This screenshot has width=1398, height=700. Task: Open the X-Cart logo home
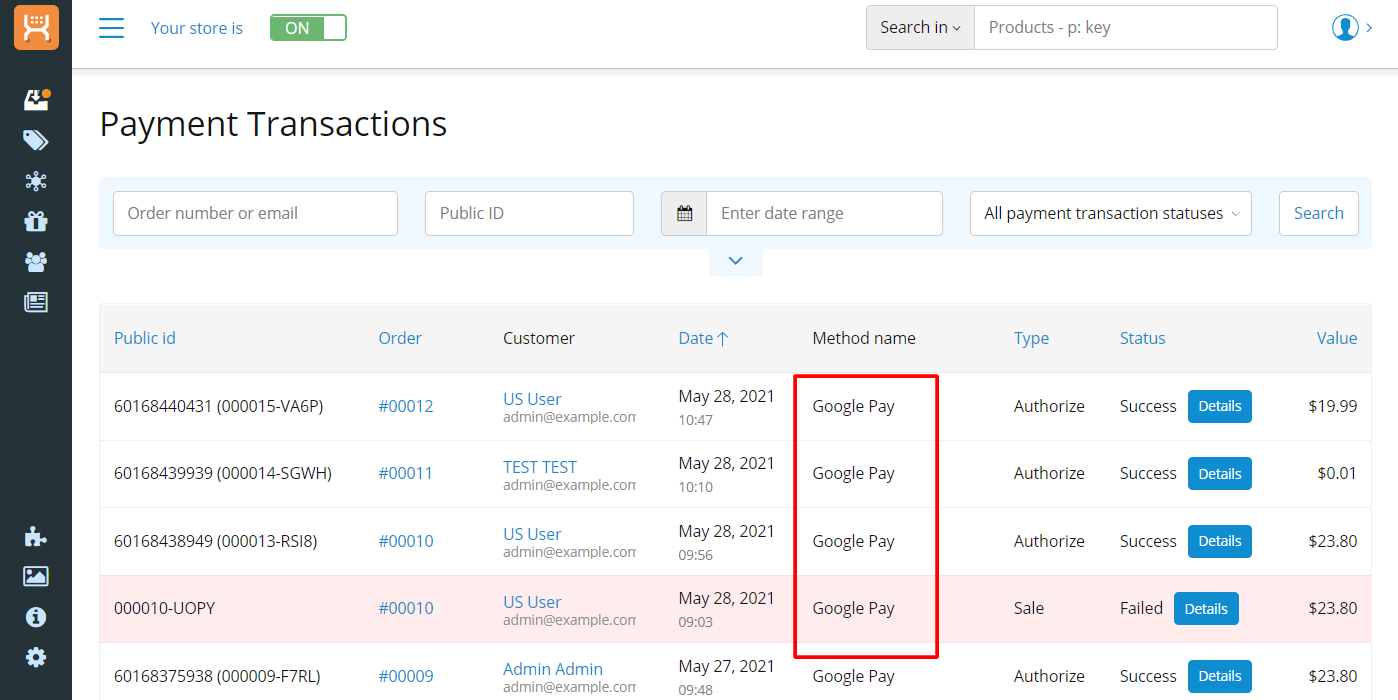[36, 28]
